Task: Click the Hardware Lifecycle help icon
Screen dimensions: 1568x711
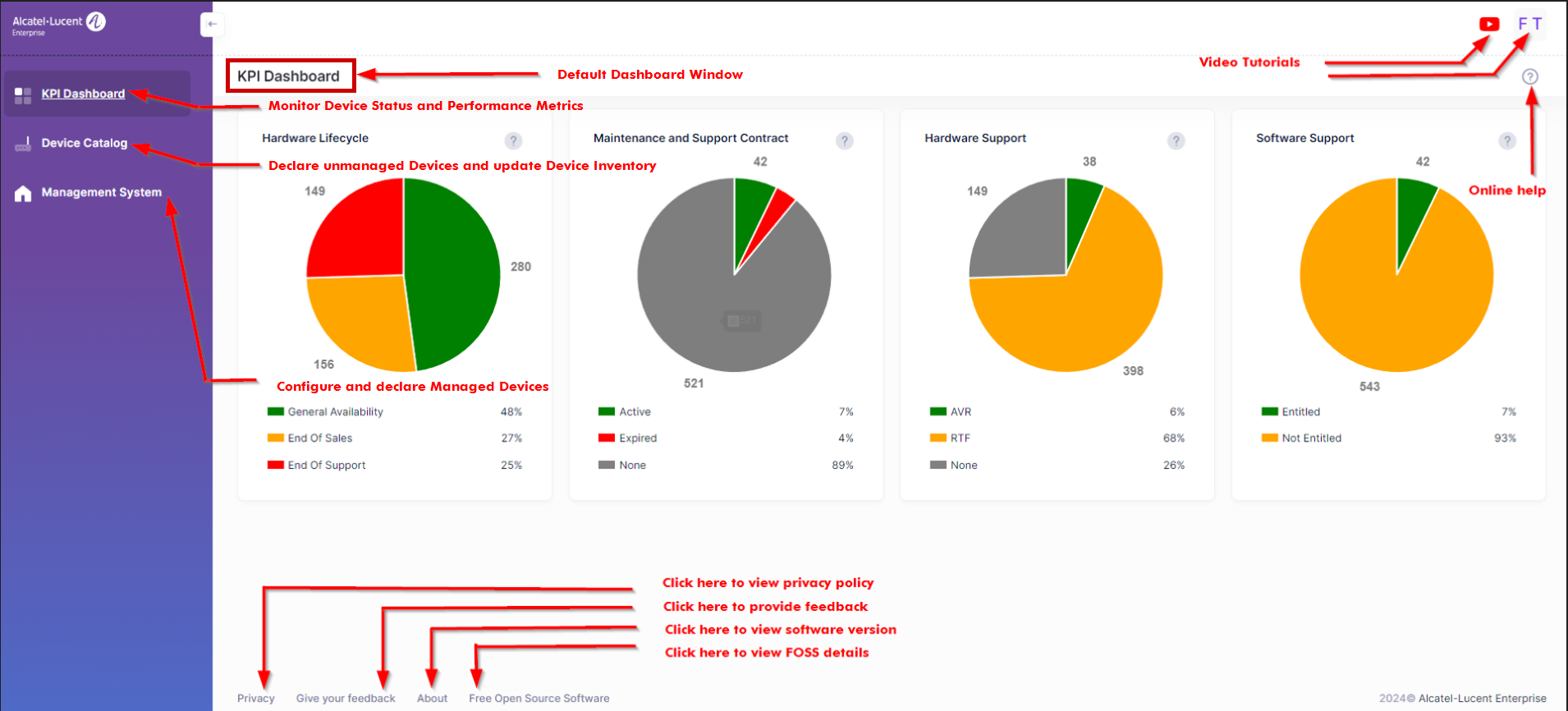Action: [x=513, y=140]
